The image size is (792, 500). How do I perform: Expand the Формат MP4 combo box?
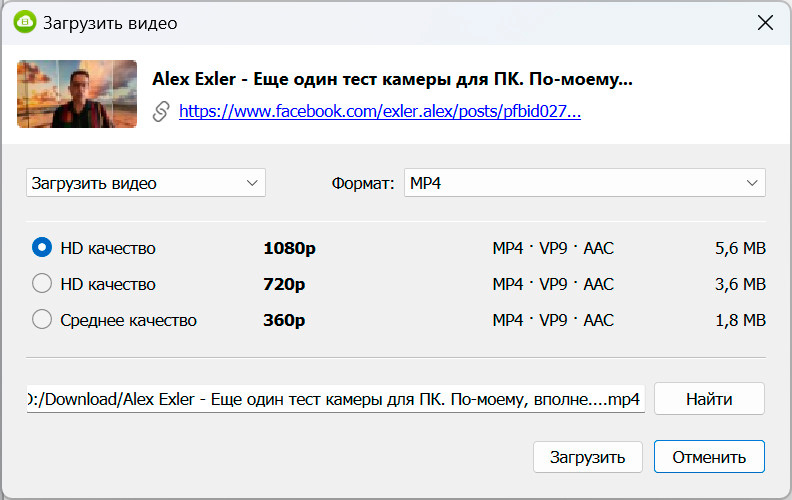click(x=584, y=183)
